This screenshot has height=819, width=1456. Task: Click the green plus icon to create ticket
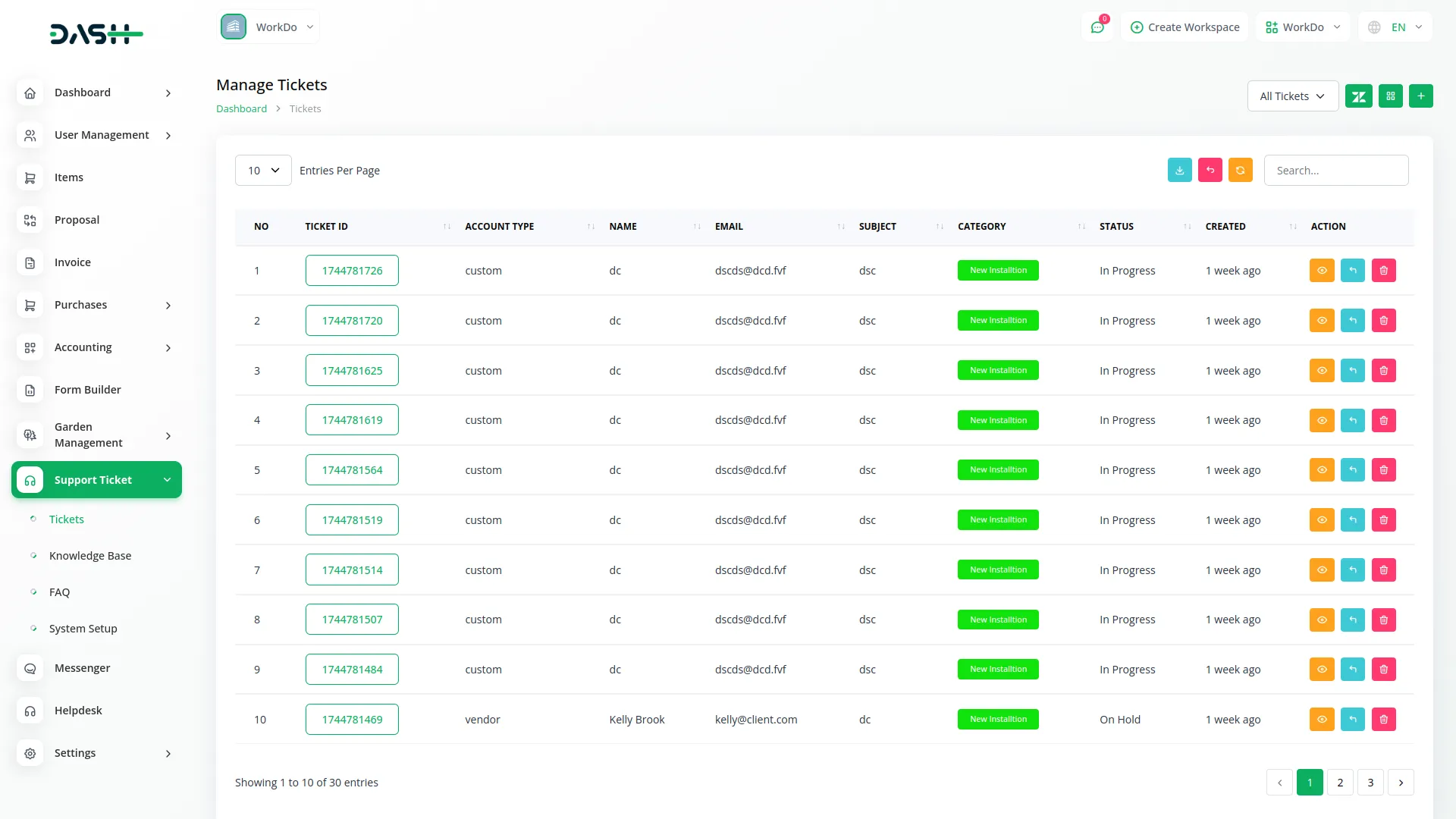point(1421,96)
